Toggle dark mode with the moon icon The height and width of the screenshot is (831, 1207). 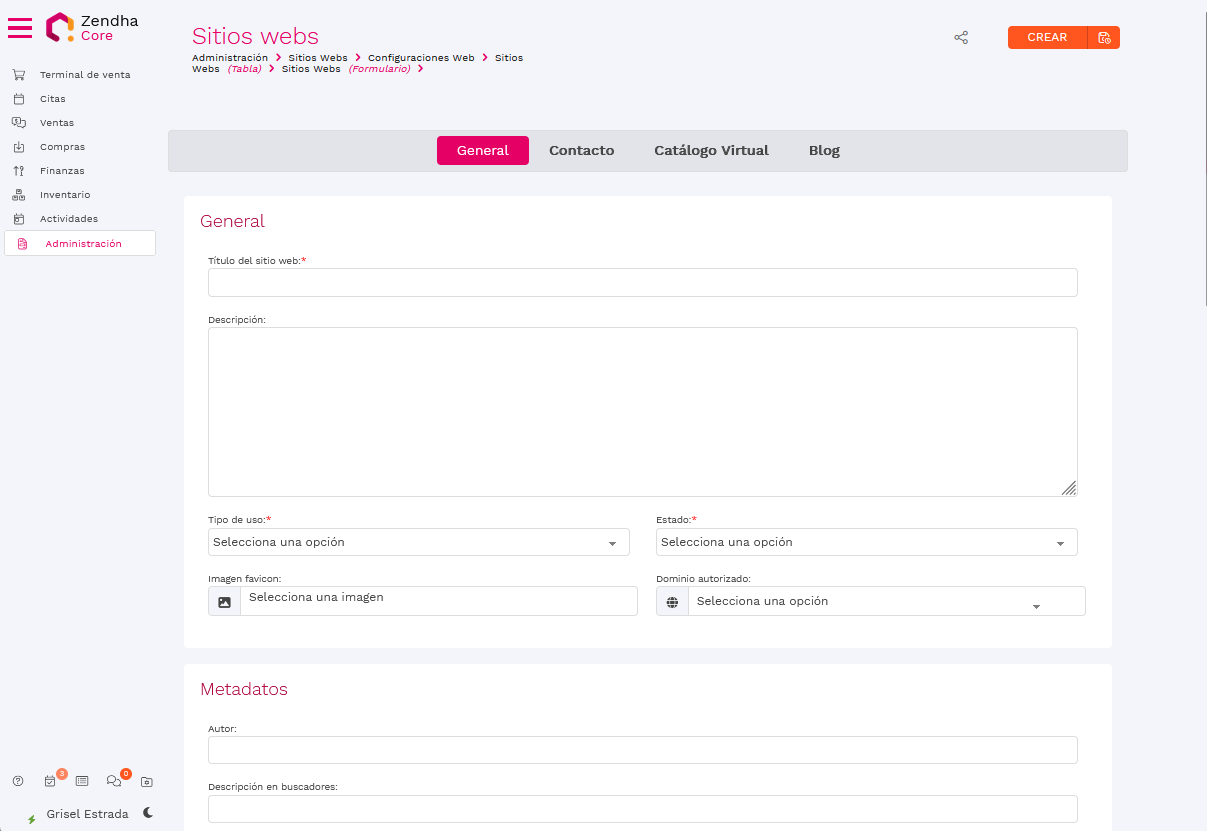click(x=148, y=813)
